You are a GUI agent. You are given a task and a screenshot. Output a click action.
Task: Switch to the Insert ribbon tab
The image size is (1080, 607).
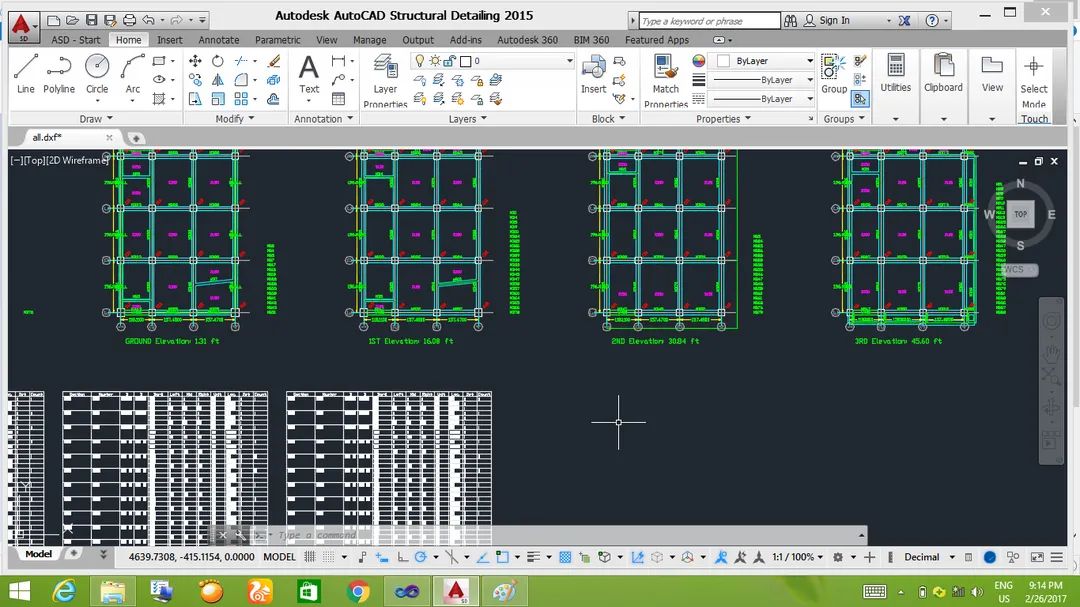169,40
